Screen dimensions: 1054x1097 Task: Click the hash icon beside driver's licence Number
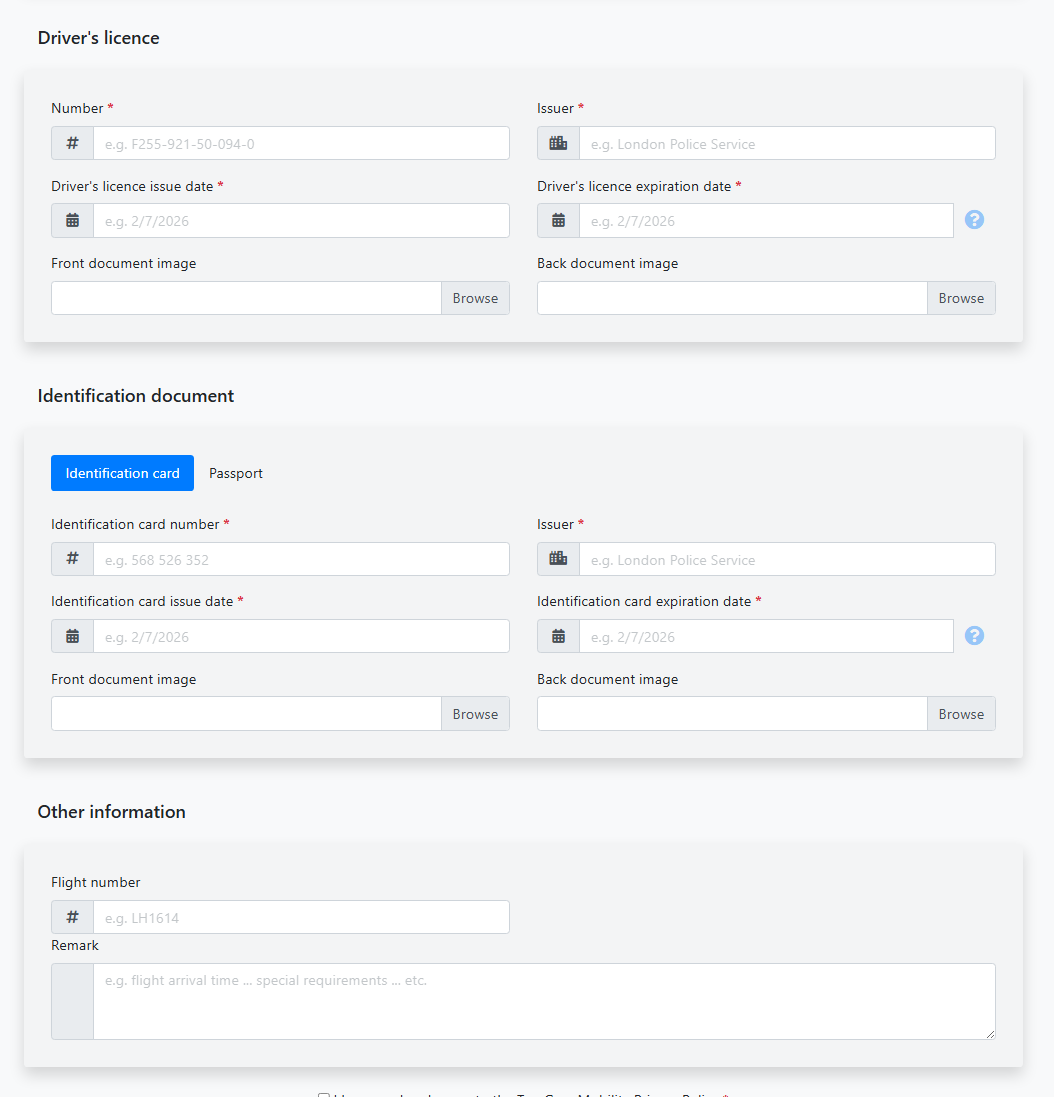(72, 143)
